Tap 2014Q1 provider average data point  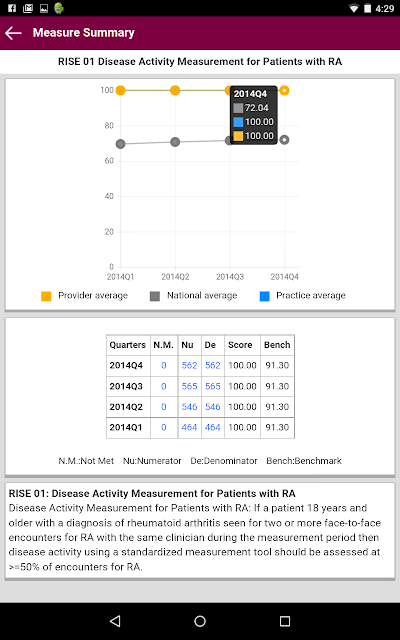pyautogui.click(x=120, y=90)
